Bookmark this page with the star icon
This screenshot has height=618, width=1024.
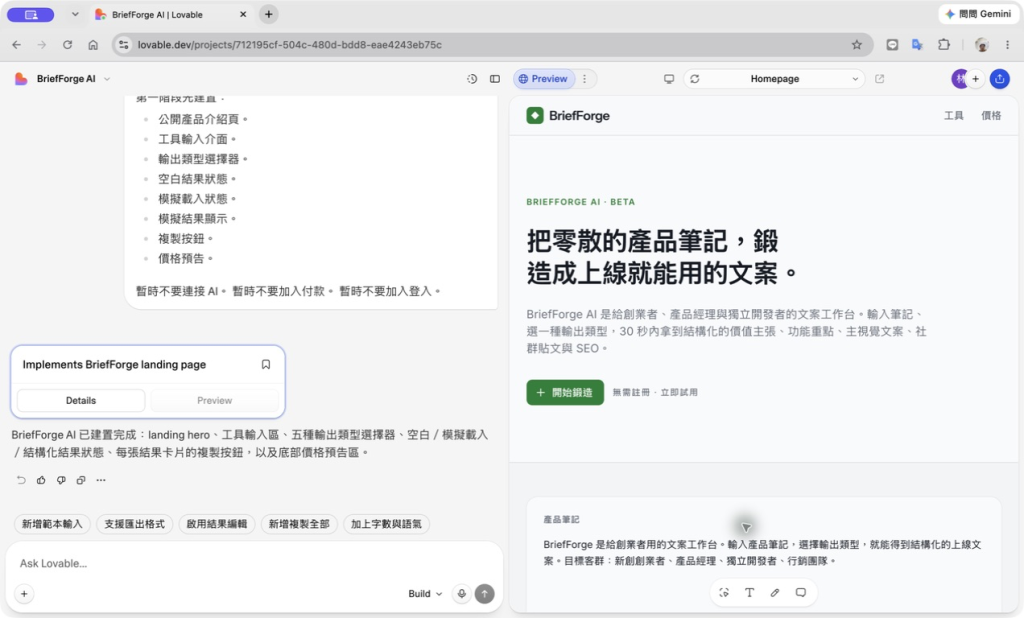click(857, 44)
